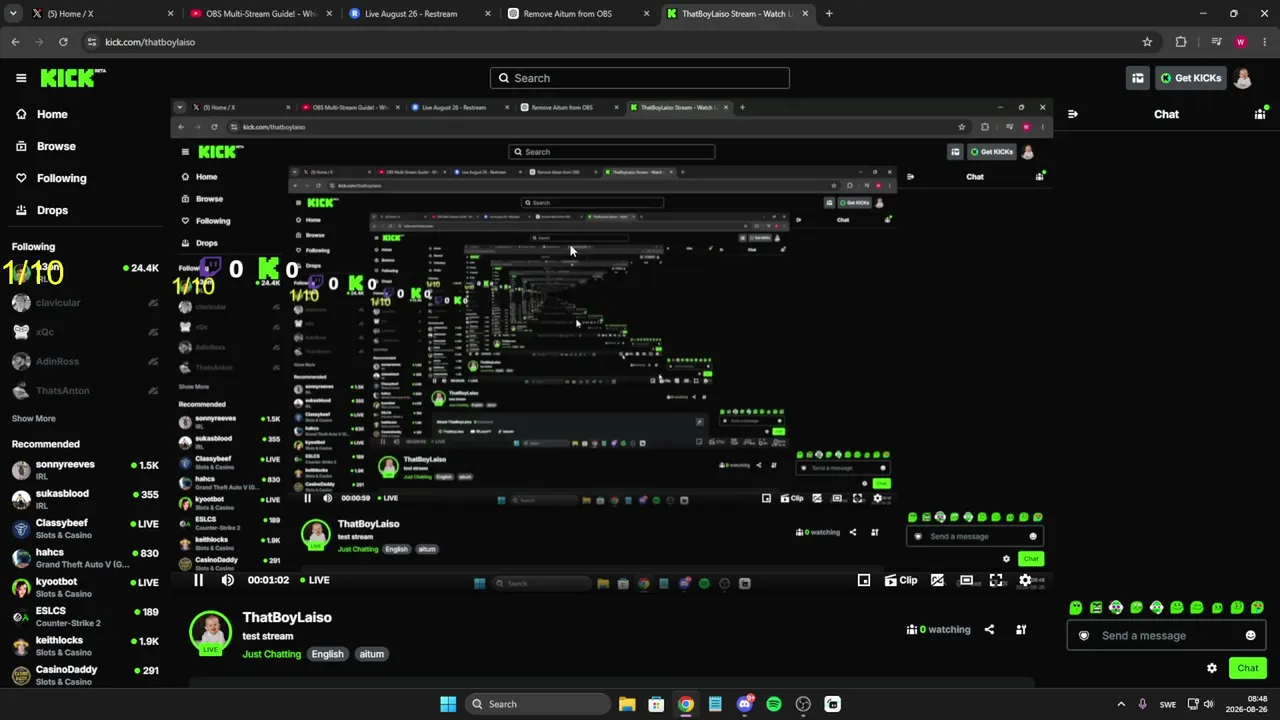Expand Following list with Show More
Viewport: 1280px width, 720px height.
(33, 419)
